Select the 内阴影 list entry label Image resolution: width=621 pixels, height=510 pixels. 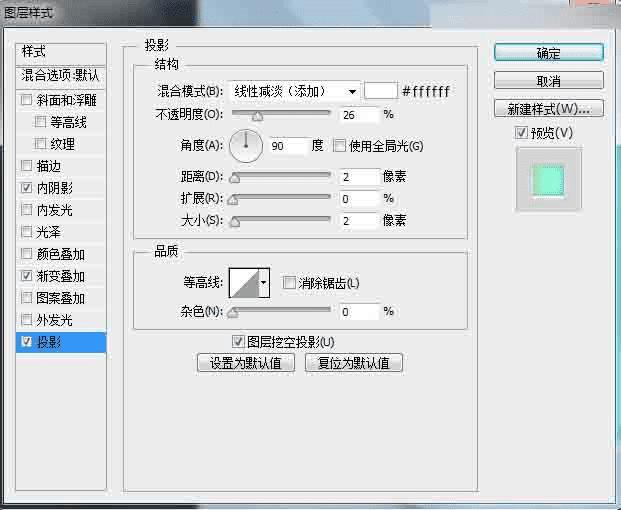(55, 188)
